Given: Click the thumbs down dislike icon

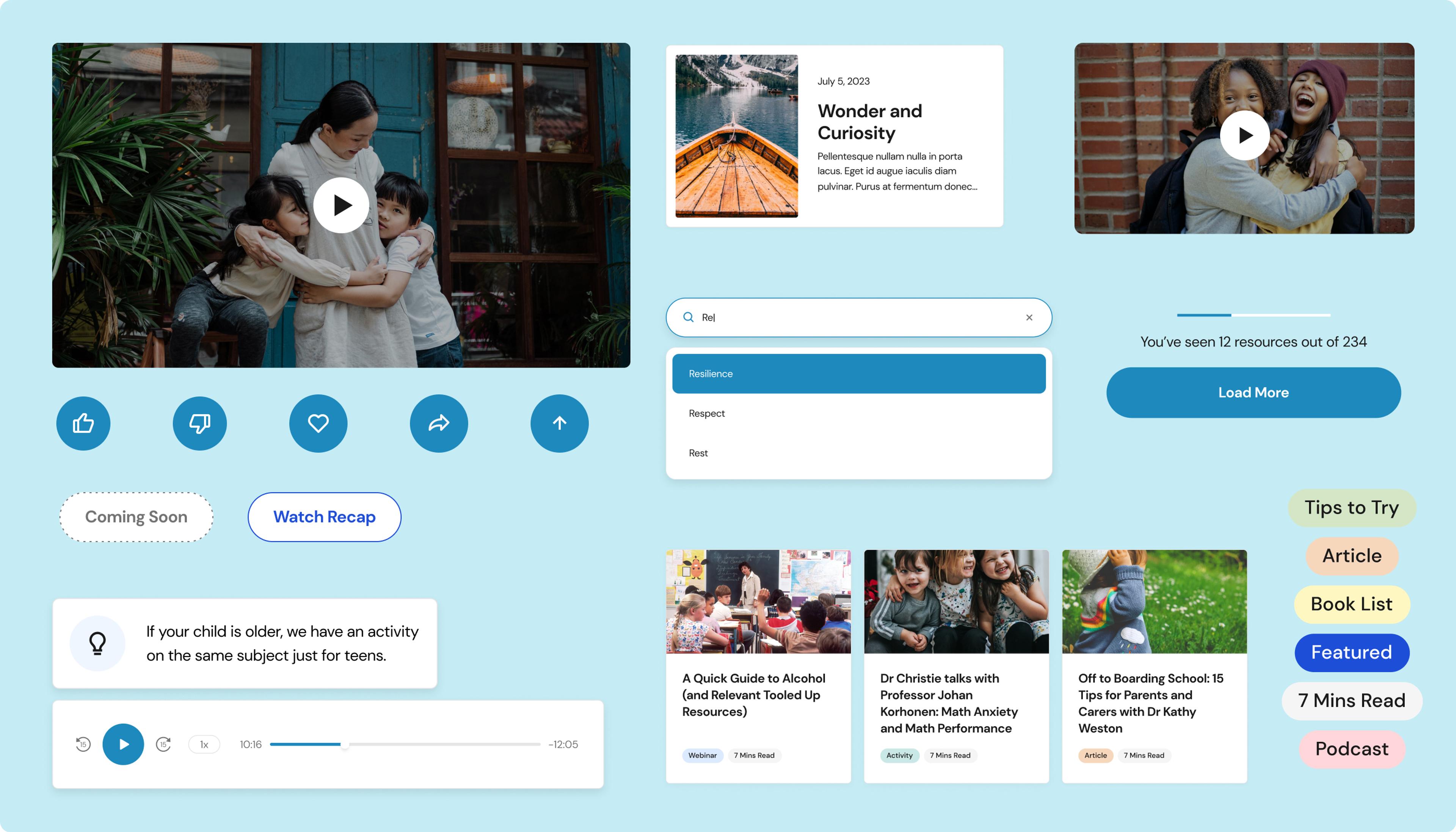Looking at the screenshot, I should pos(200,424).
